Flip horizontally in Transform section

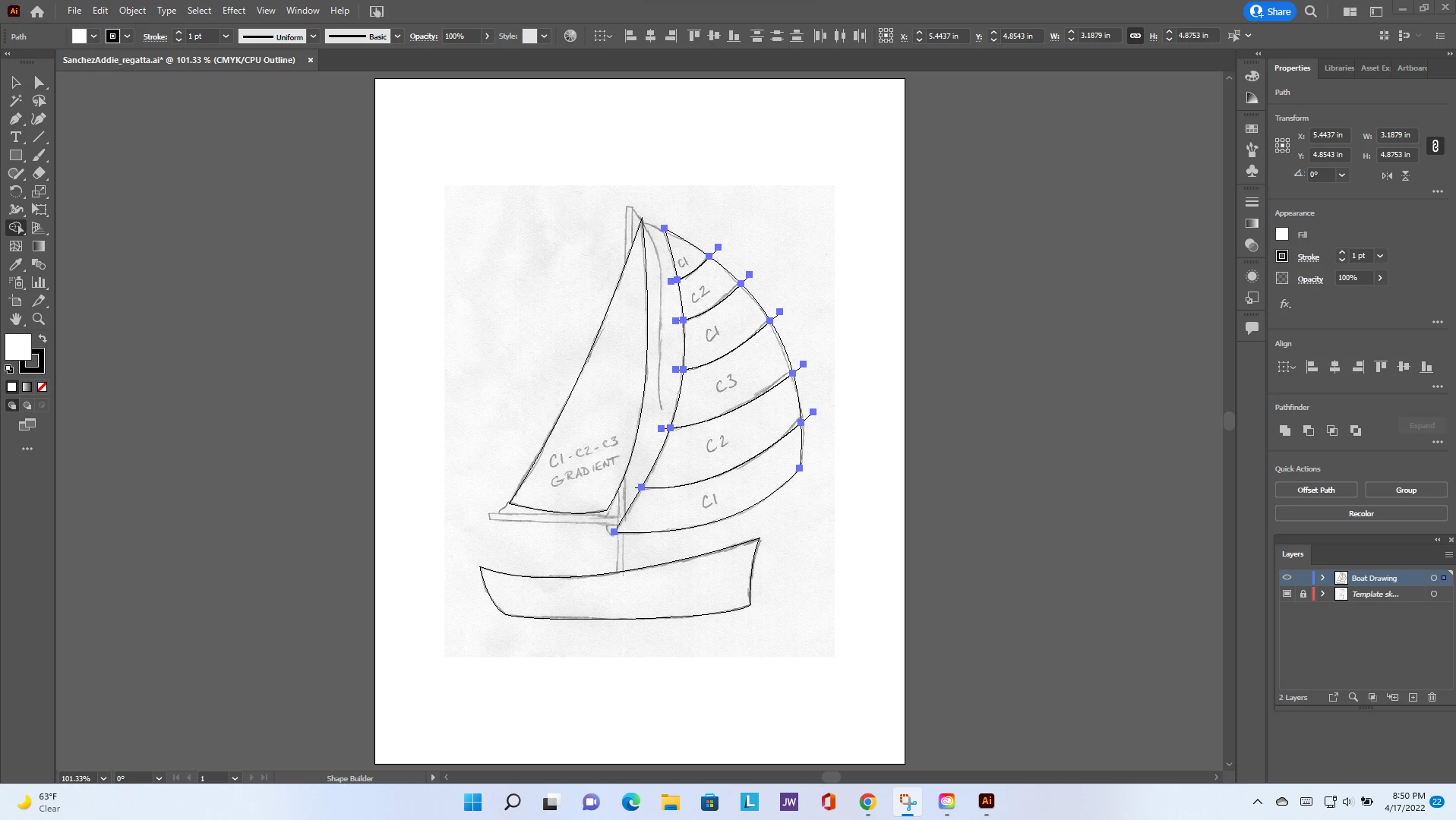1387,175
